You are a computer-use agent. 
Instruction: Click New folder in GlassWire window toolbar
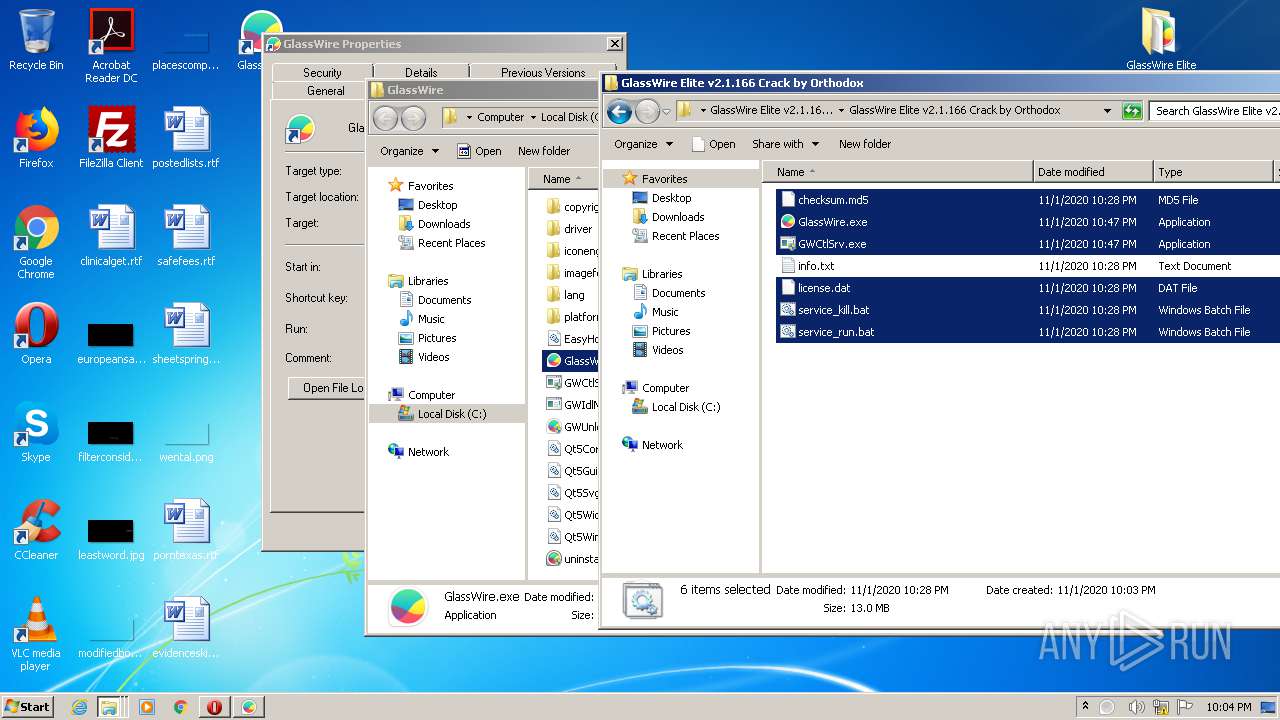point(544,151)
